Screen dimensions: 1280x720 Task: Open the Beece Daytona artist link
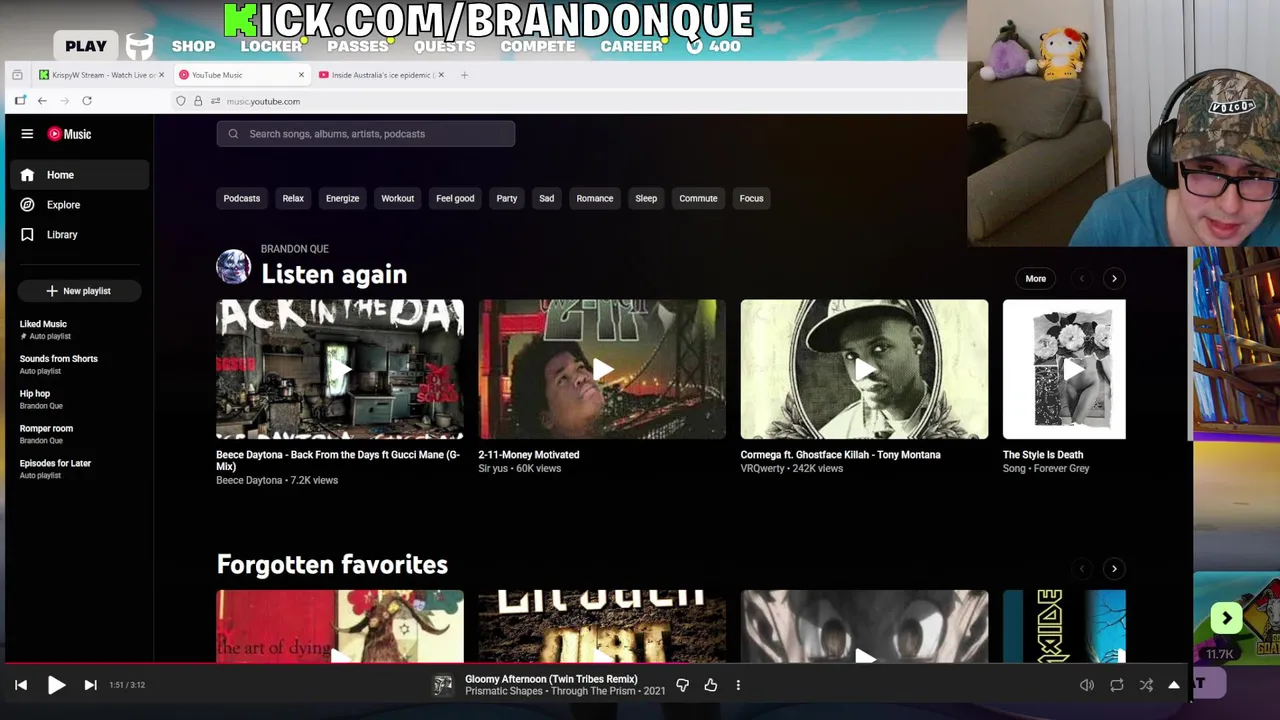[249, 481]
